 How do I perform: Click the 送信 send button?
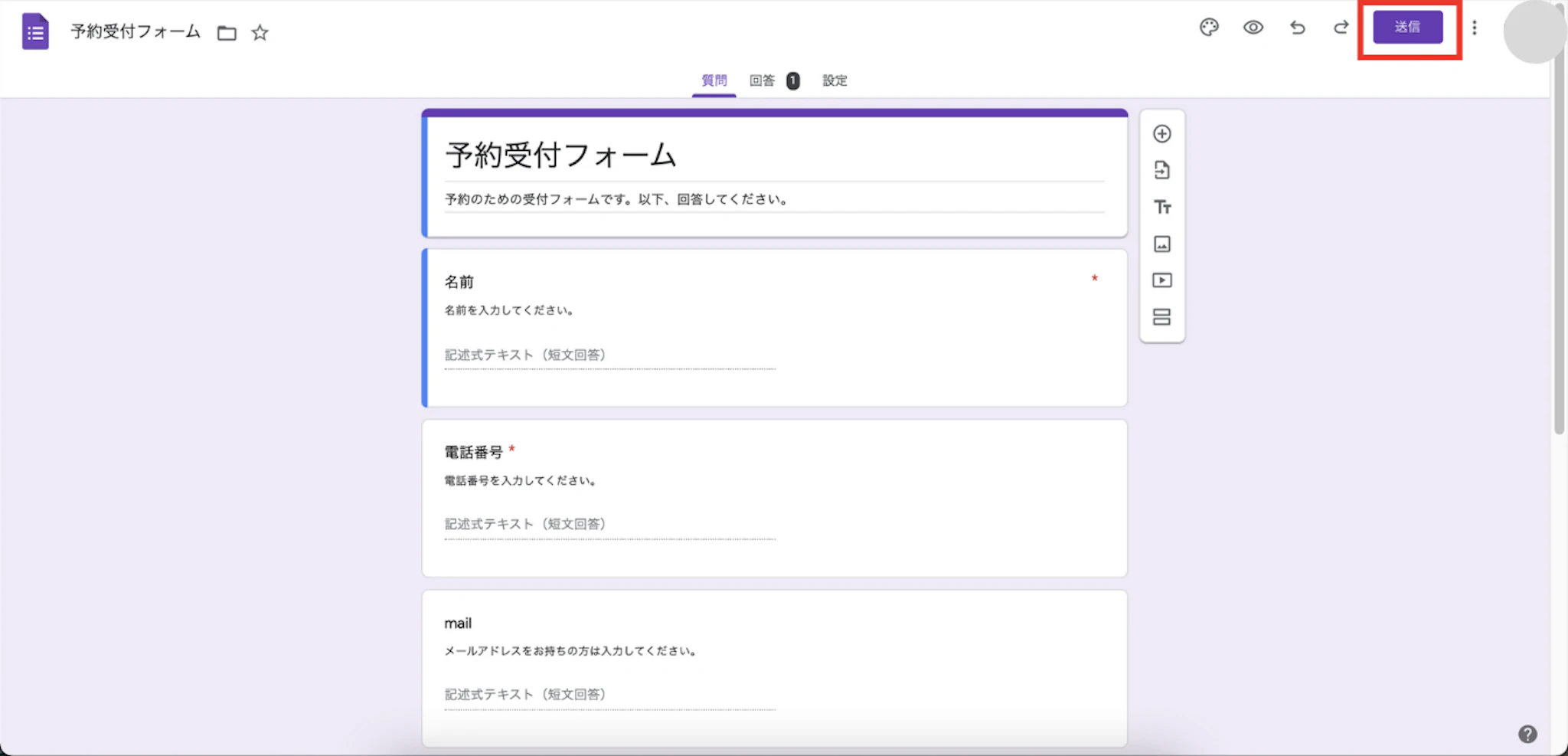tap(1409, 27)
